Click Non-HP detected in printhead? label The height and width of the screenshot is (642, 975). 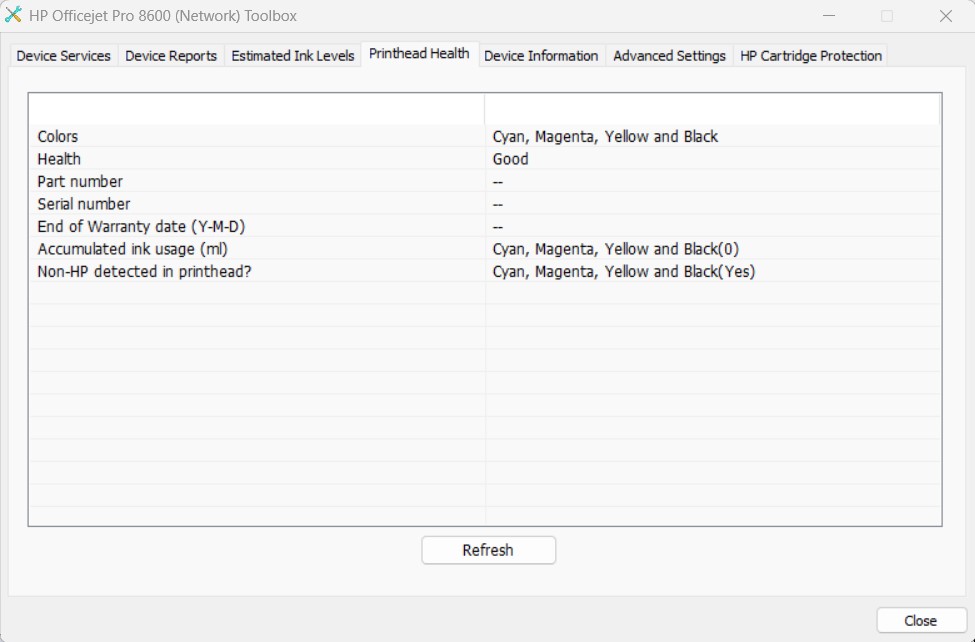[x=144, y=271]
